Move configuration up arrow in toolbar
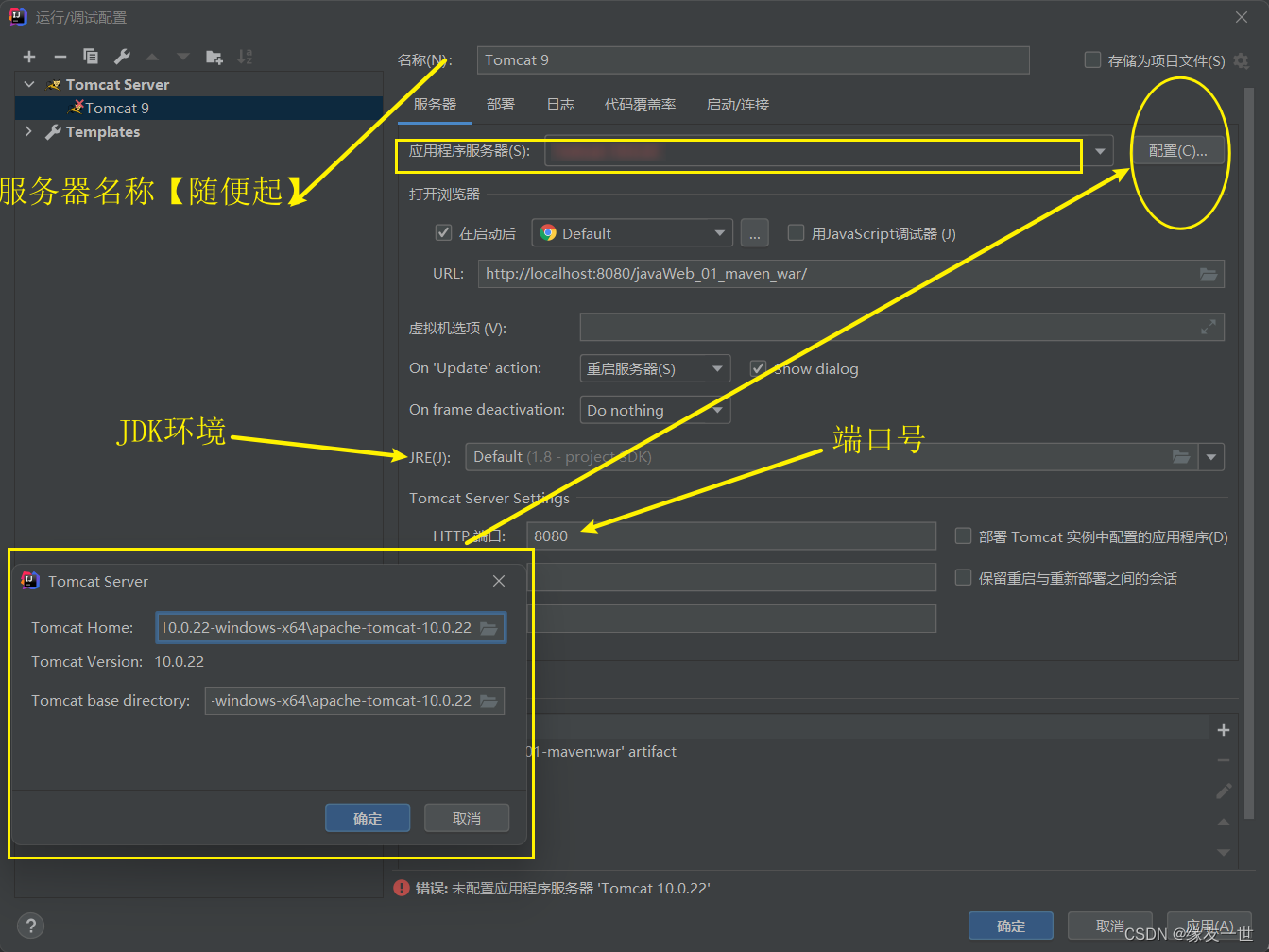The image size is (1269, 952). tap(152, 57)
